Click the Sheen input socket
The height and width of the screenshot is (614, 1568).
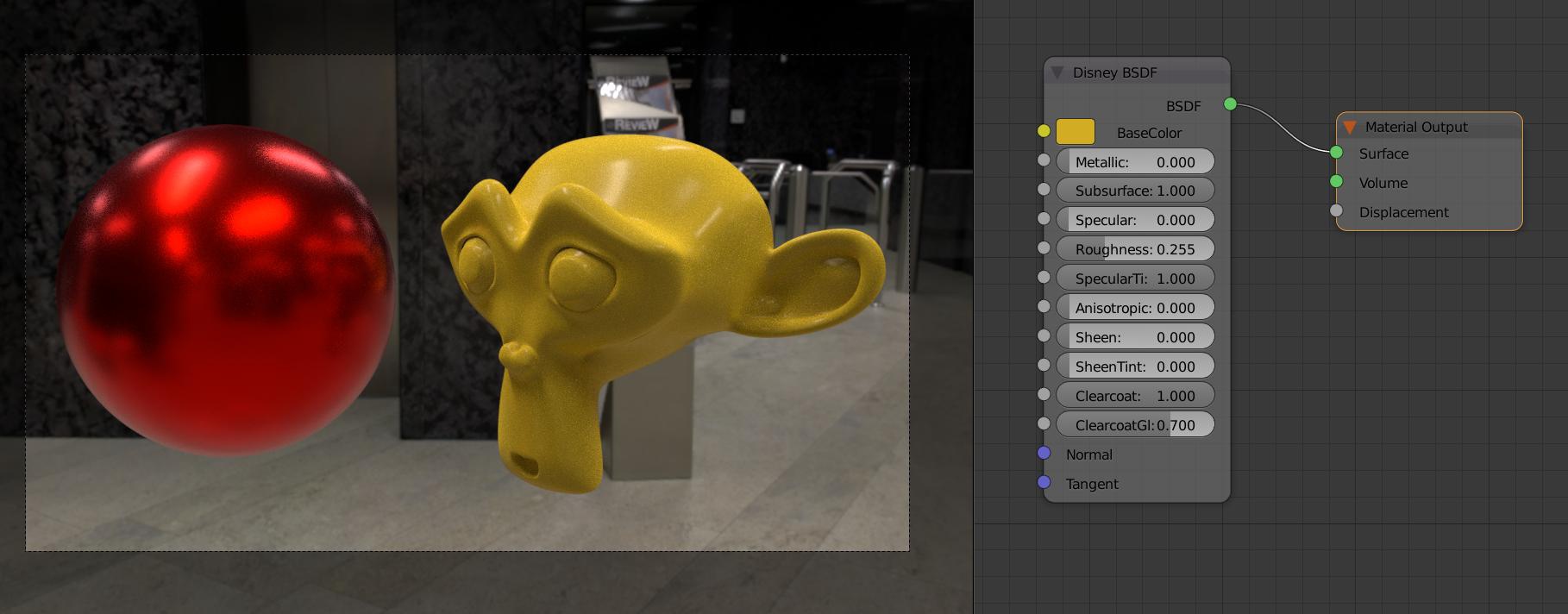point(1044,336)
